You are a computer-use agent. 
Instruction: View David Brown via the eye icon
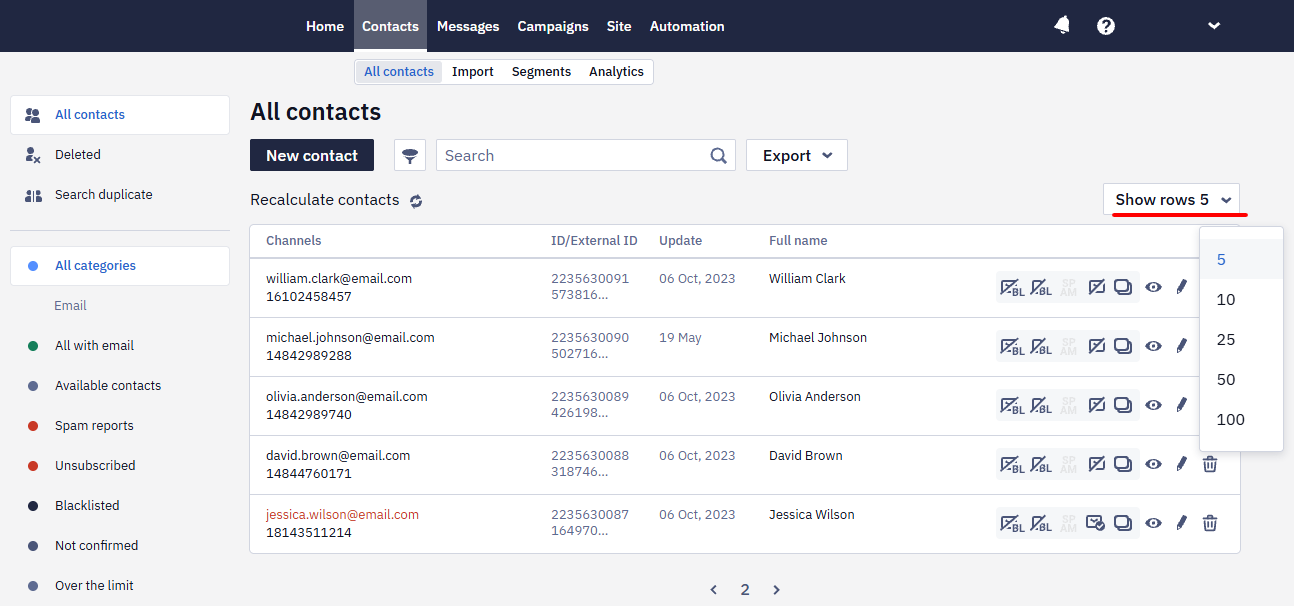tap(1153, 464)
